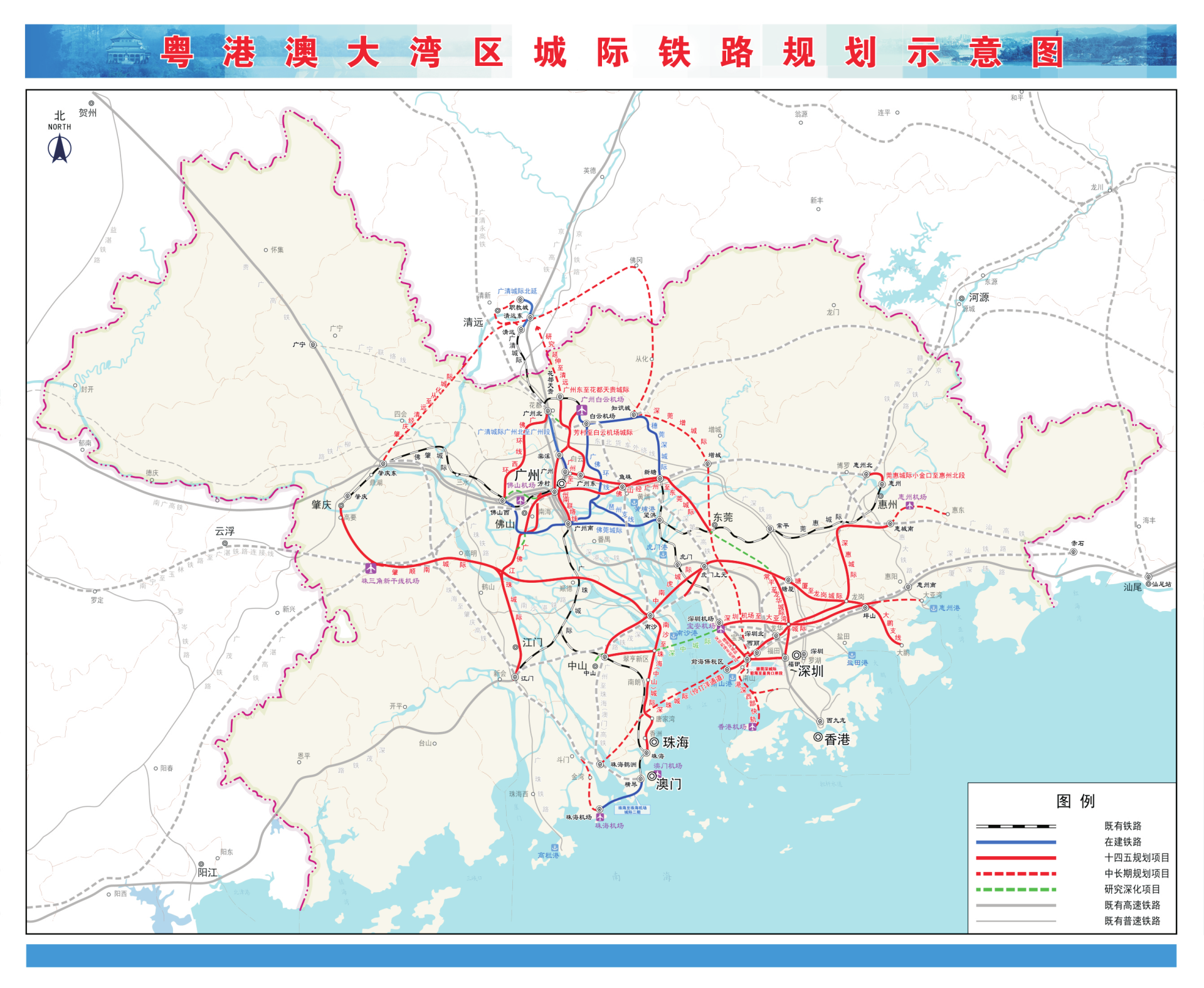Click the blue 在建铁路 legend line
The height and width of the screenshot is (988, 1204).
point(1016,842)
